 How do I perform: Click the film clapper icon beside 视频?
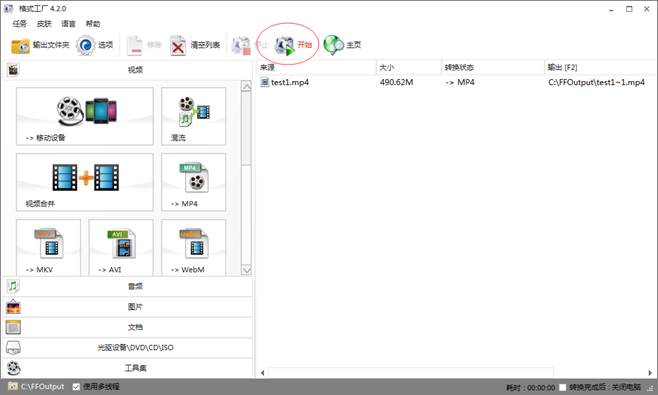tap(13, 70)
